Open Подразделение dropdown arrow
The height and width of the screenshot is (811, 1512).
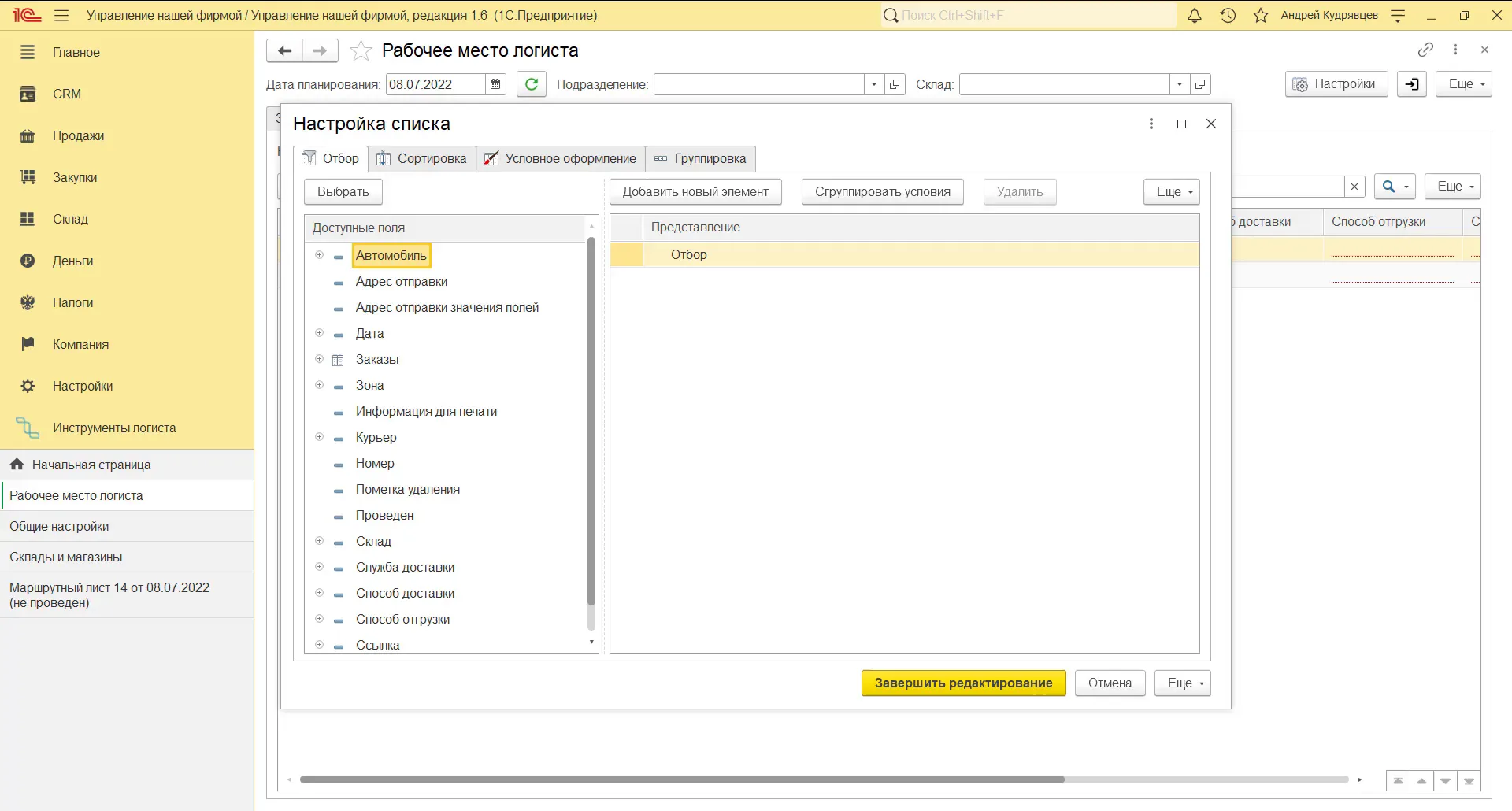[873, 84]
